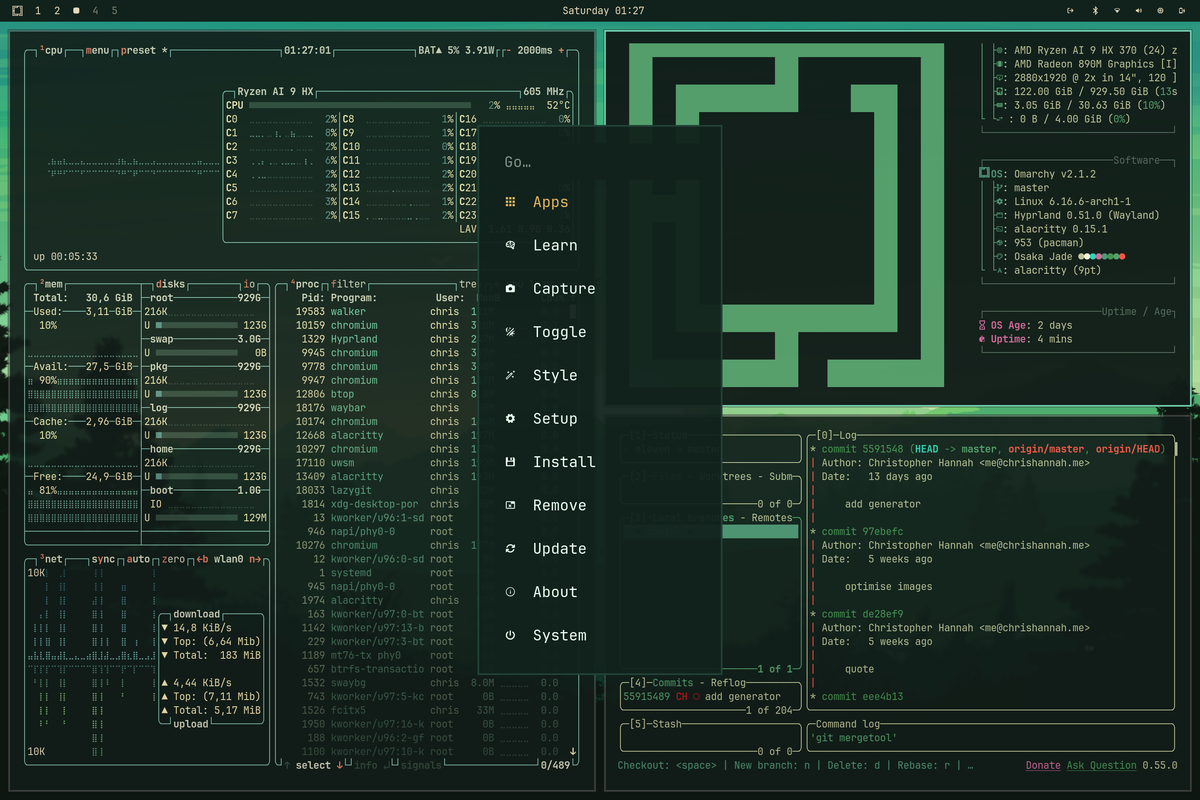
Task: Select the Capture menu entry
Action: 600,289
